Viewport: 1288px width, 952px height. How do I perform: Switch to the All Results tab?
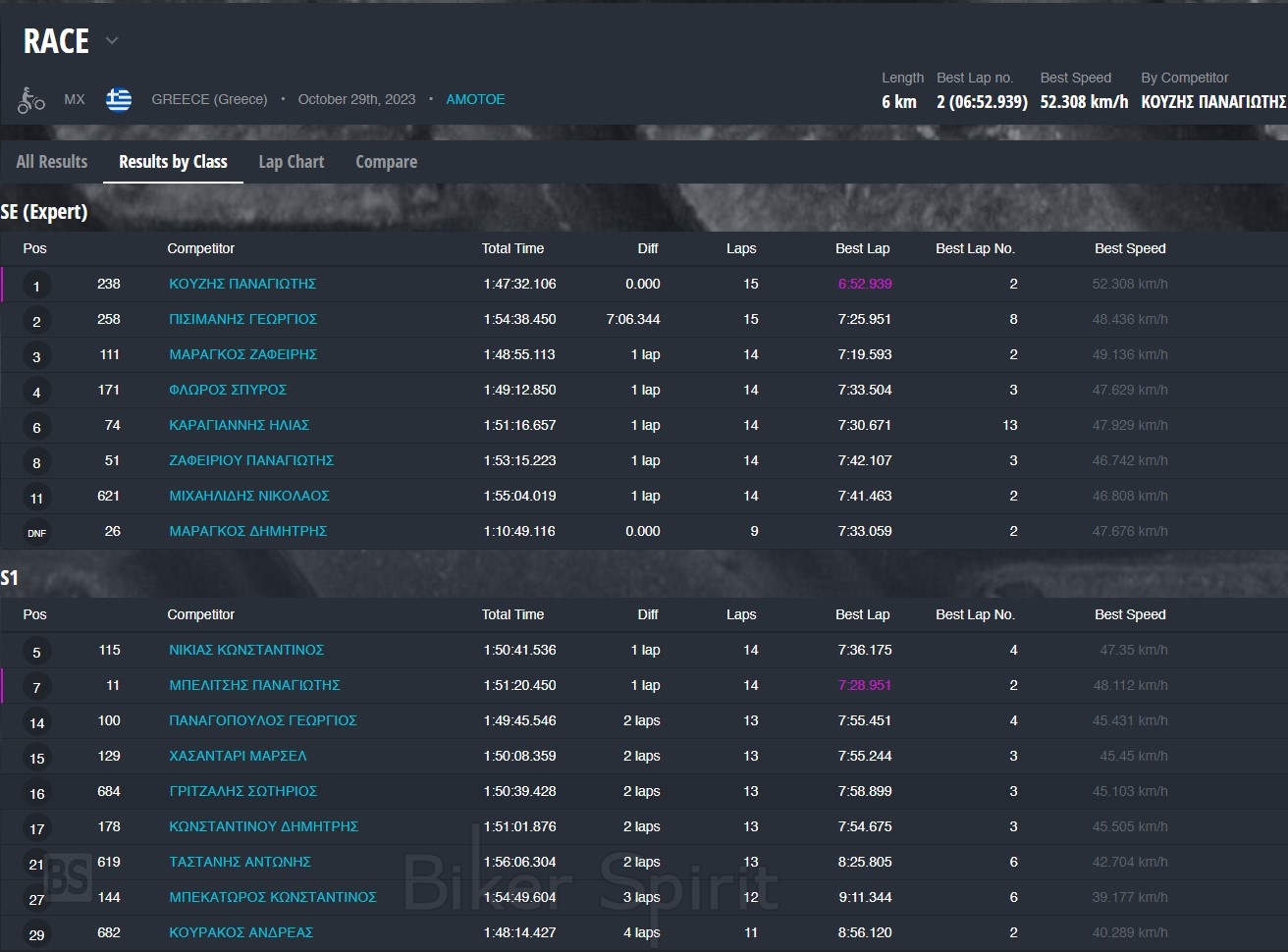click(52, 162)
